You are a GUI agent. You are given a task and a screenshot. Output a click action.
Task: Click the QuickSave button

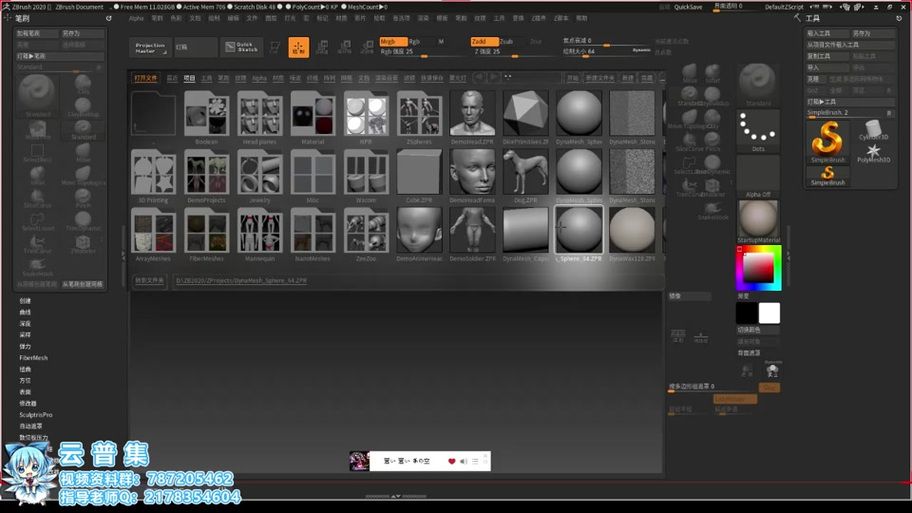(x=688, y=7)
